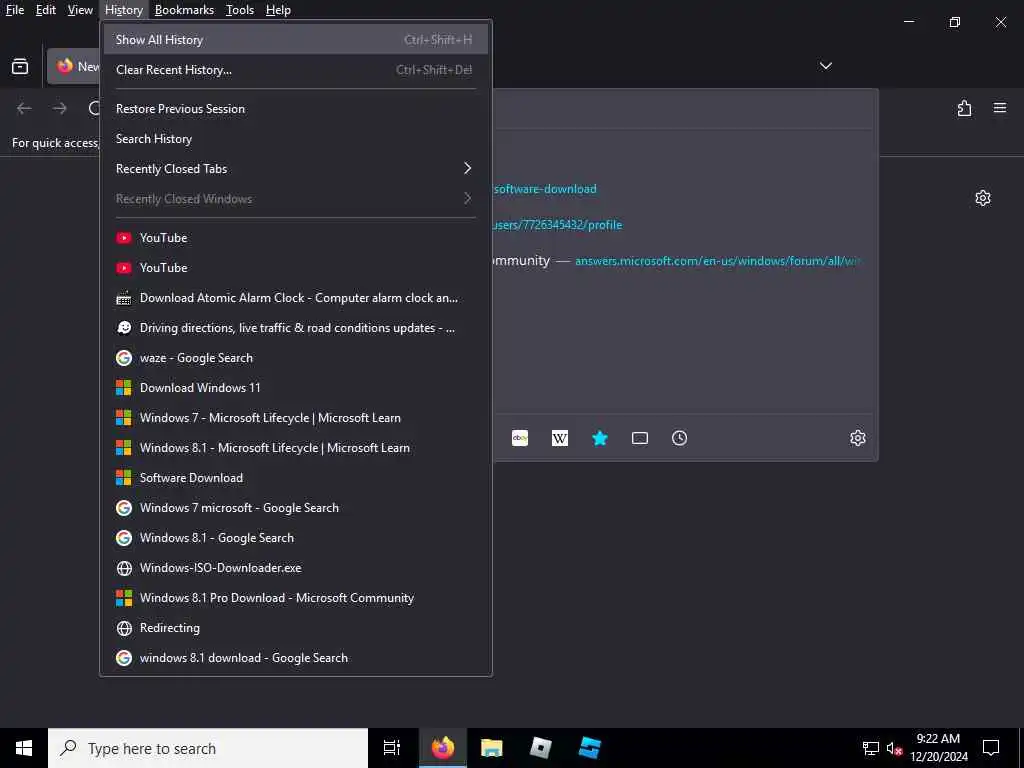The width and height of the screenshot is (1024, 768).
Task: Click the eBay search shortcut icon
Action: pyautogui.click(x=520, y=438)
